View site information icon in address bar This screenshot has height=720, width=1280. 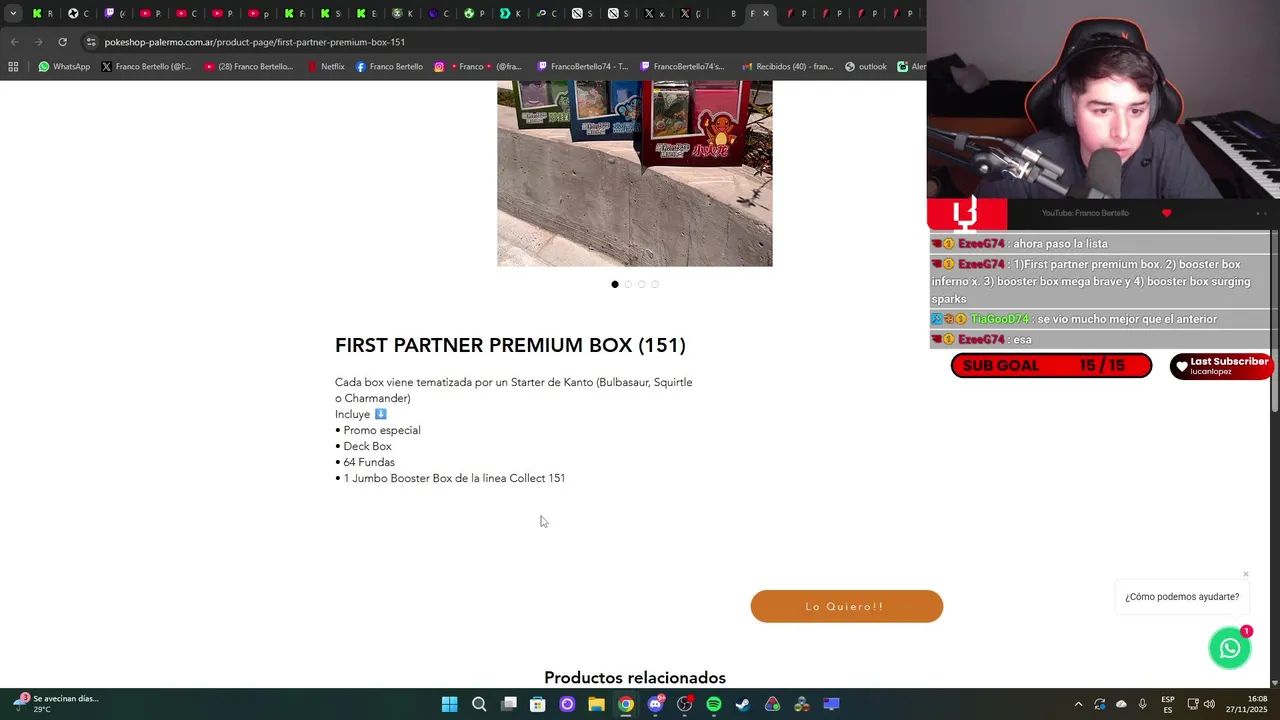(91, 42)
